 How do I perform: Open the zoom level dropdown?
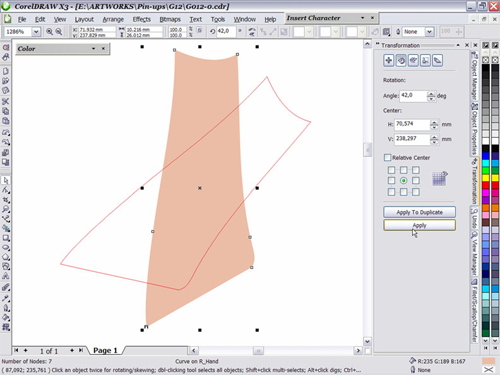(36, 32)
